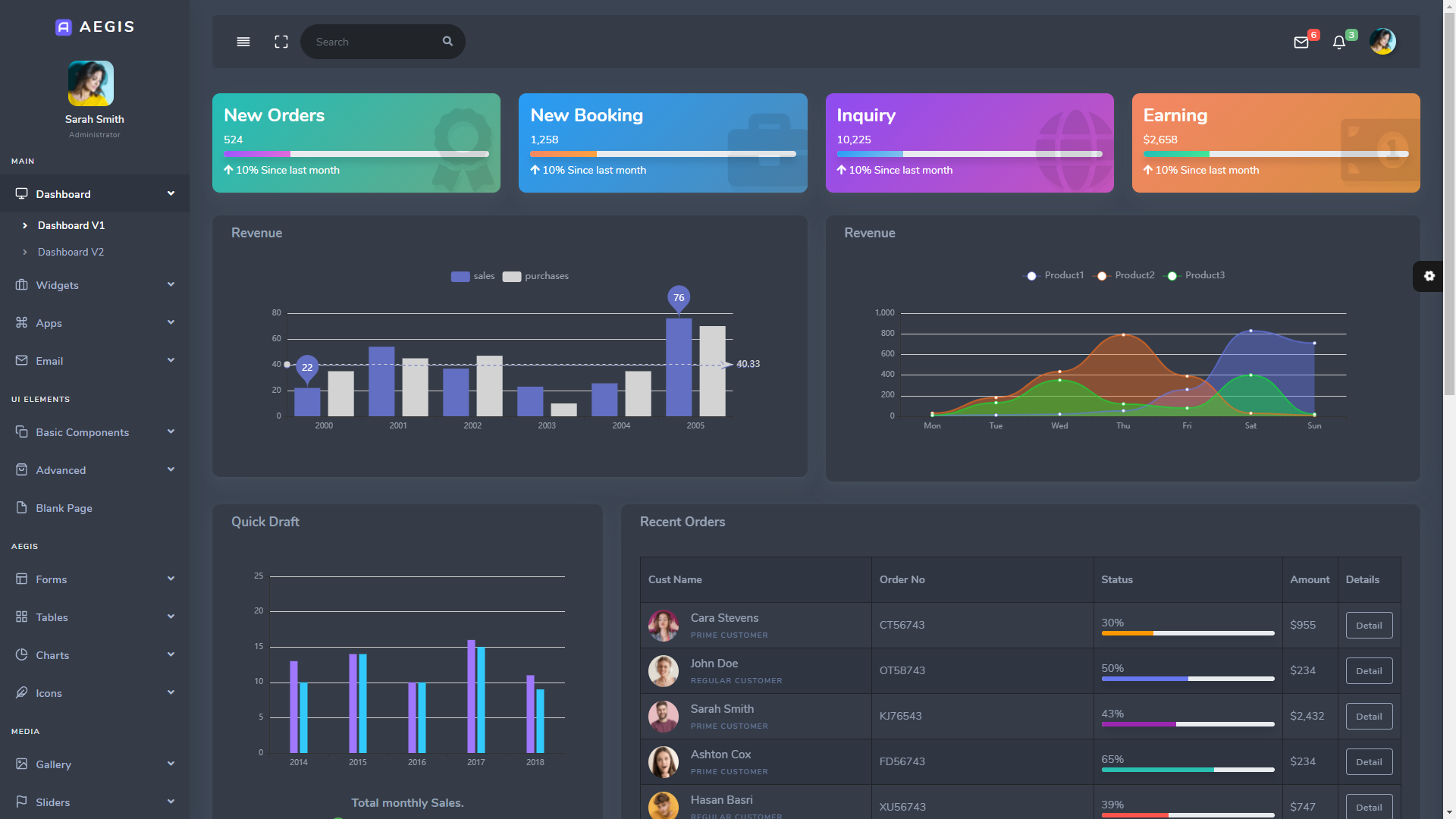
Task: Toggle the purchases legend item
Action: point(535,276)
